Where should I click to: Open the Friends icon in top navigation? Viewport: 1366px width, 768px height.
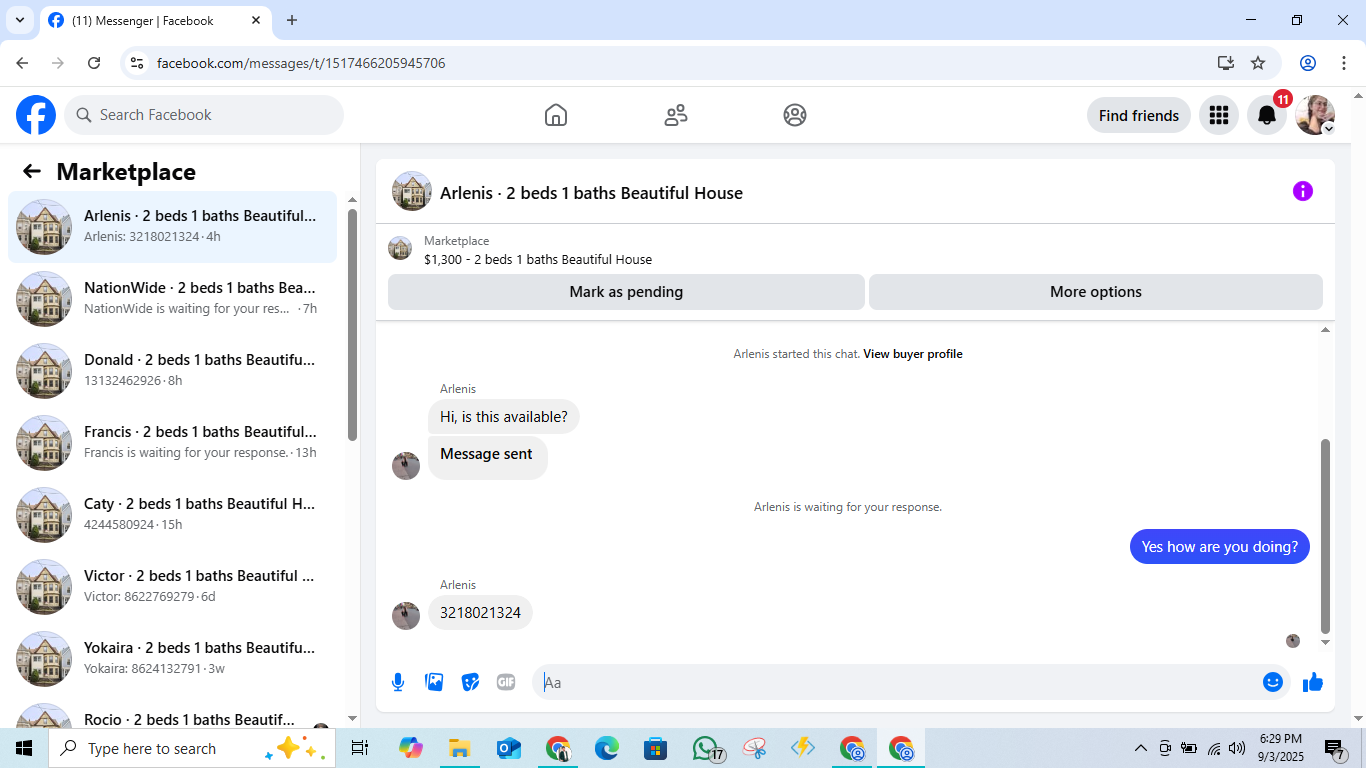(676, 115)
